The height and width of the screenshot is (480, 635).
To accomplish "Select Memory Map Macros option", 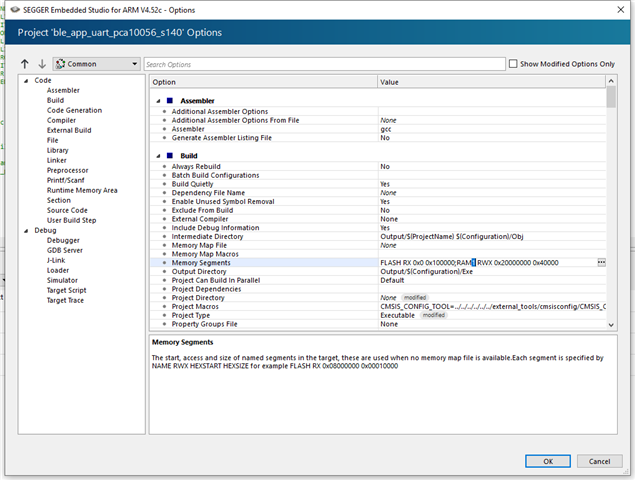I will (378, 254).
